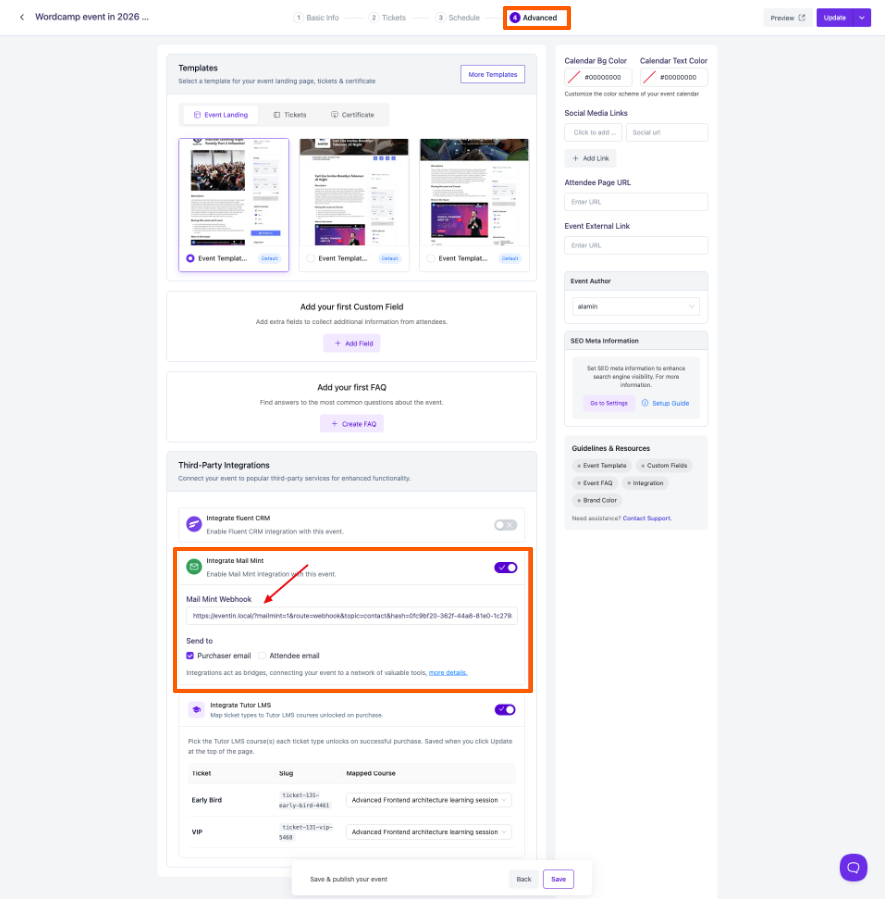
Task: Open Preview in new tab
Action: [x=788, y=18]
